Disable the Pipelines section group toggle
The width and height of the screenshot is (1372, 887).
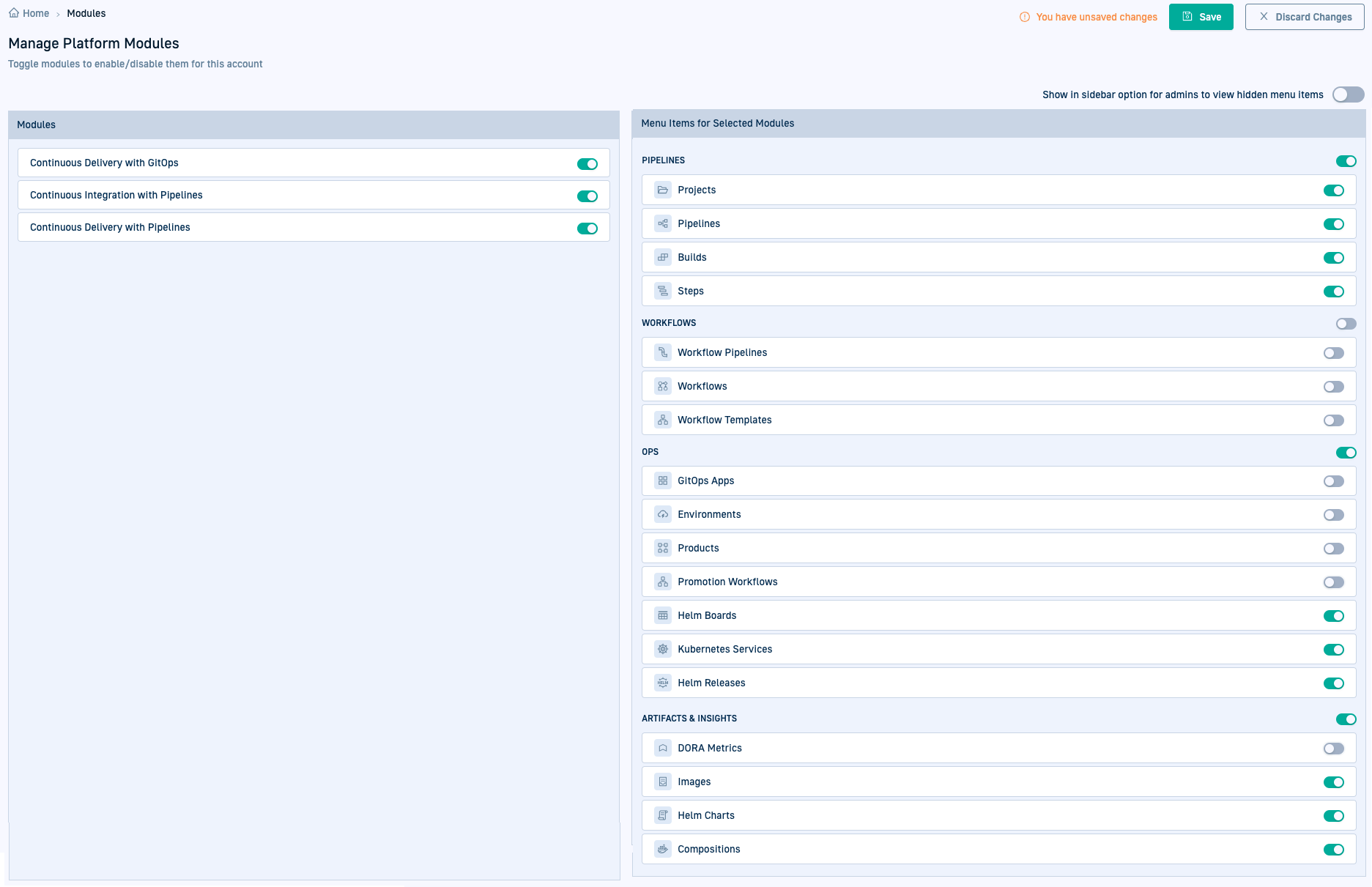tap(1346, 161)
